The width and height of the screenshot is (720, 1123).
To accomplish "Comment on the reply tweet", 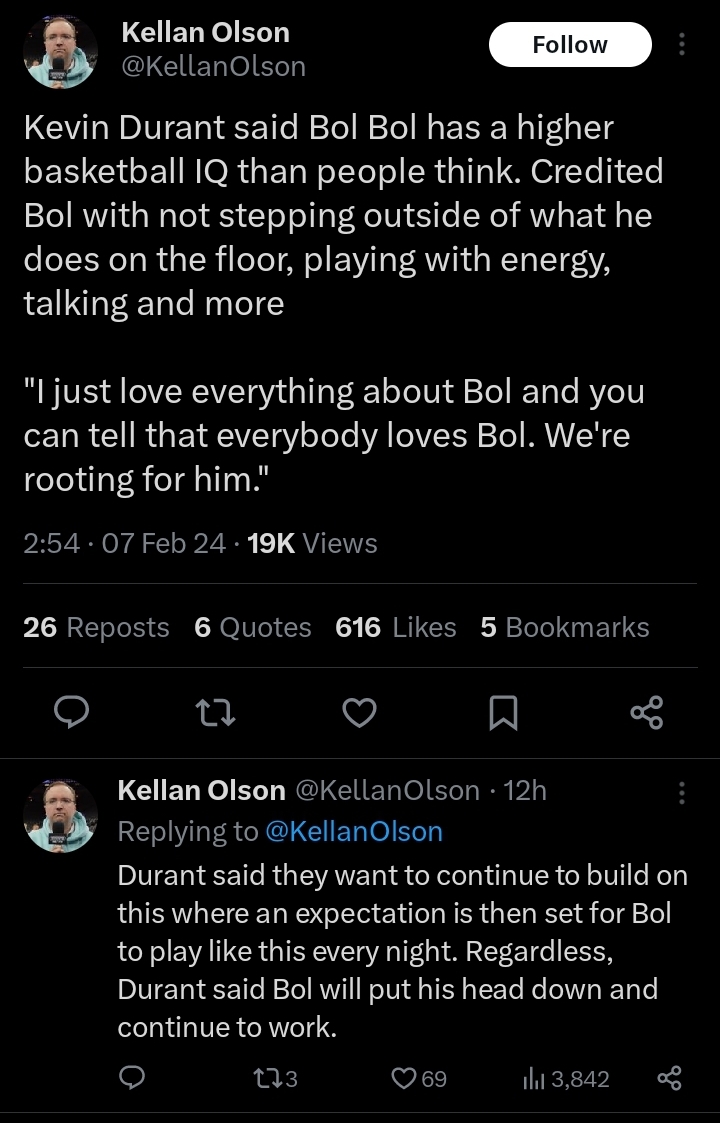I will (x=132, y=1078).
